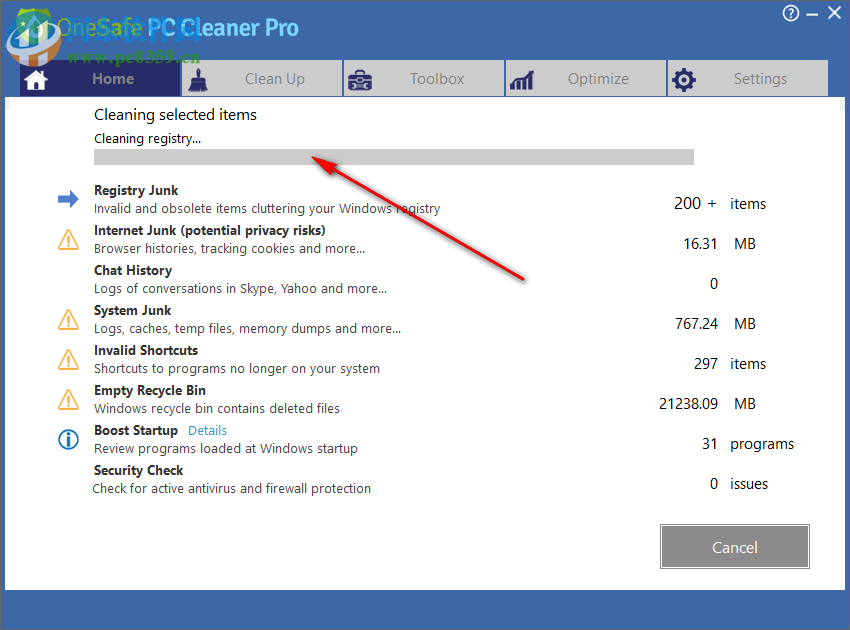Open Details for Boost Startup
This screenshot has height=630, width=850.
click(x=207, y=430)
